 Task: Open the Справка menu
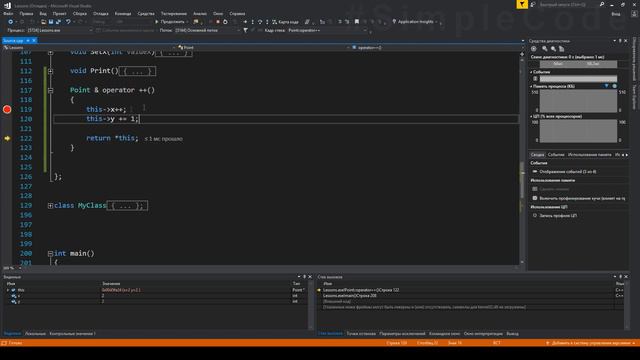237,13
